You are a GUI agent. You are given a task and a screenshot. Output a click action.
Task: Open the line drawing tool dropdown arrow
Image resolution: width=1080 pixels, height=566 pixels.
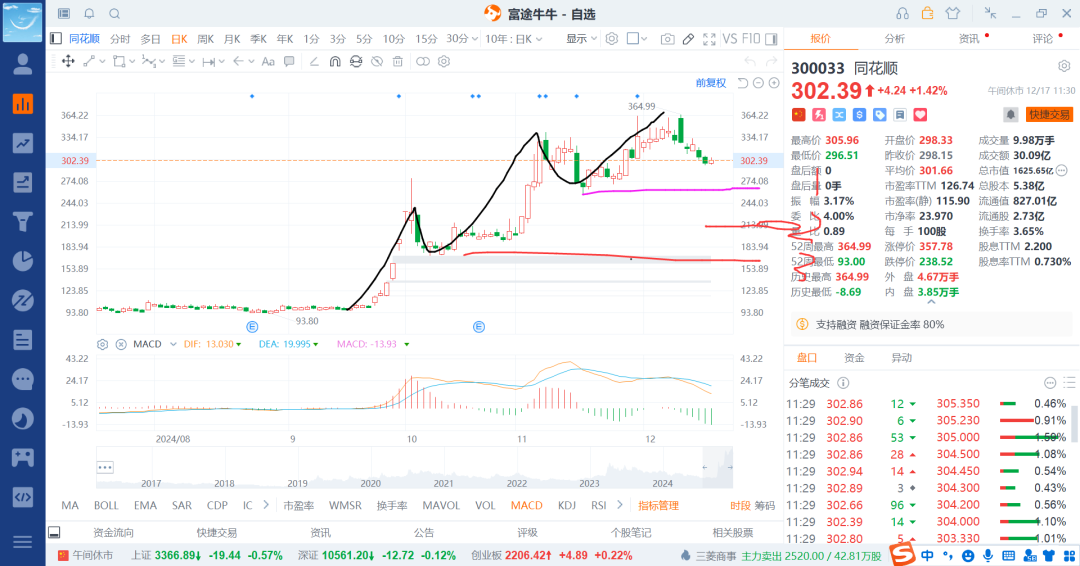click(103, 61)
